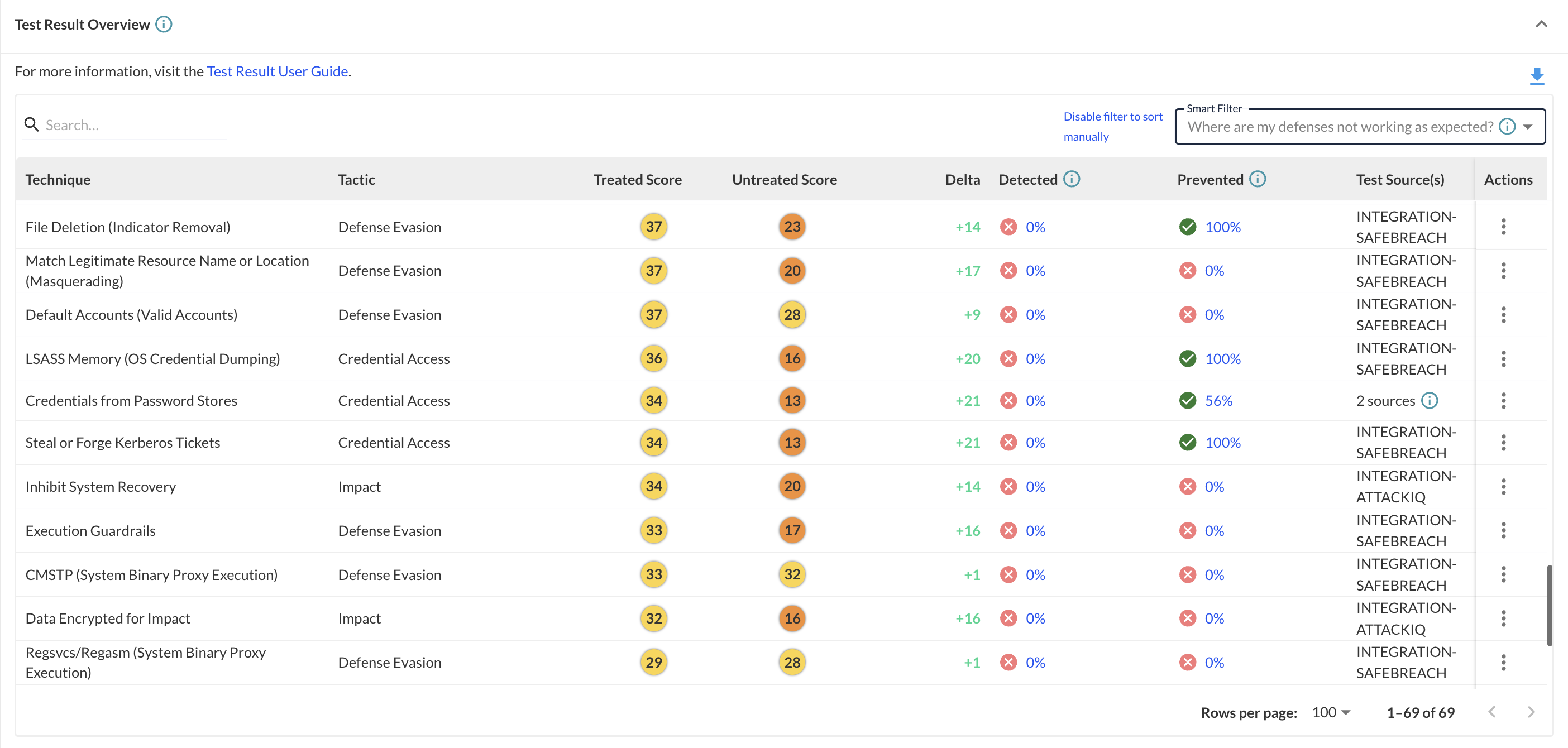Image resolution: width=1568 pixels, height=748 pixels.
Task: Click the table's vertical scrollbar
Action: (x=1549, y=605)
